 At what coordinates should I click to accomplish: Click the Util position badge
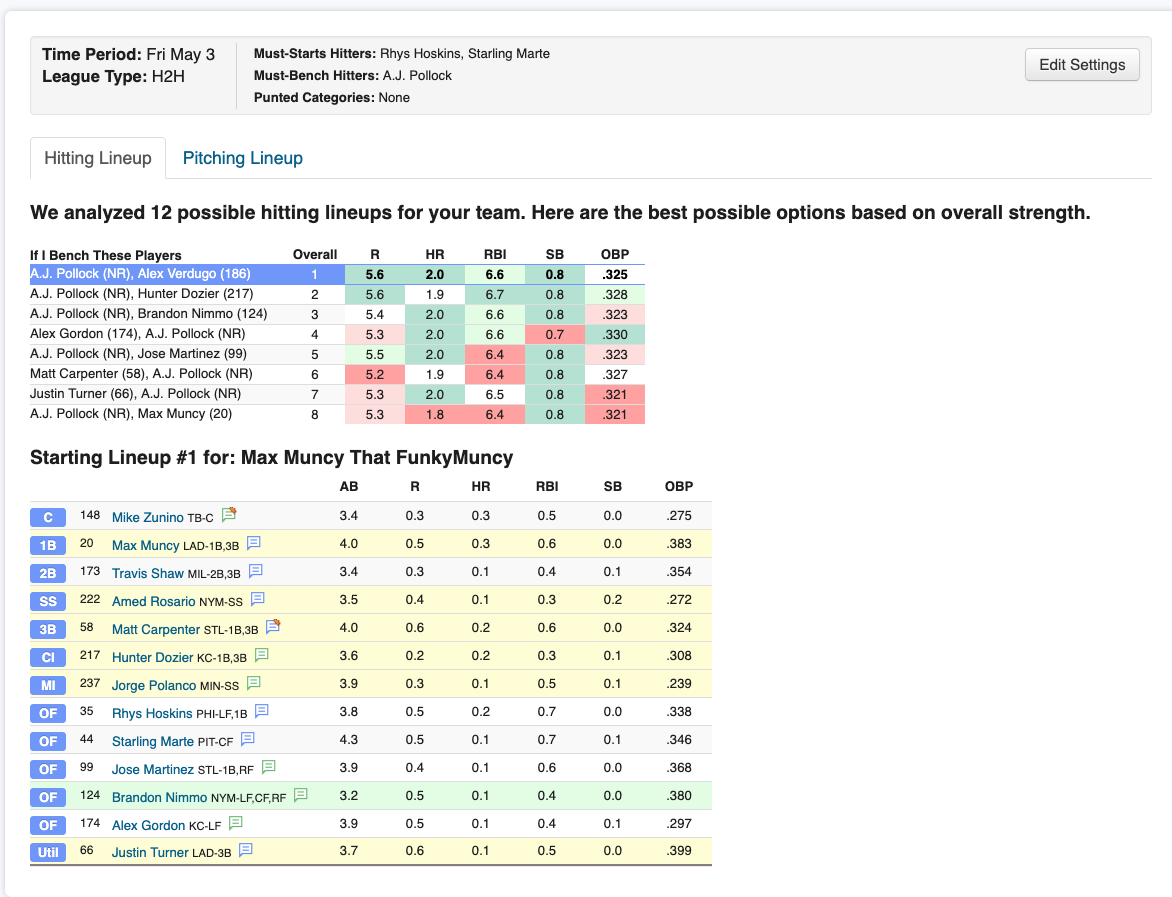pos(48,852)
